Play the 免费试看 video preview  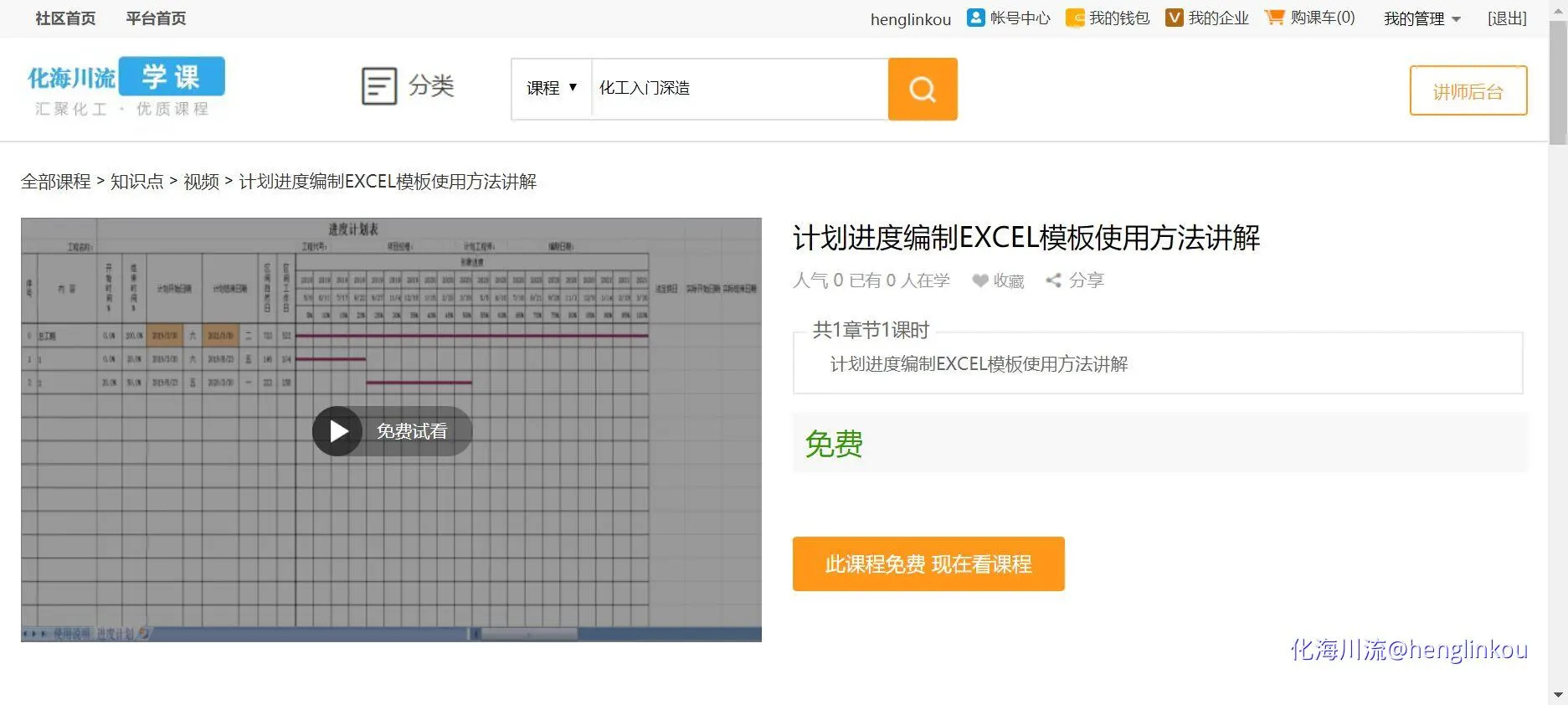[338, 431]
